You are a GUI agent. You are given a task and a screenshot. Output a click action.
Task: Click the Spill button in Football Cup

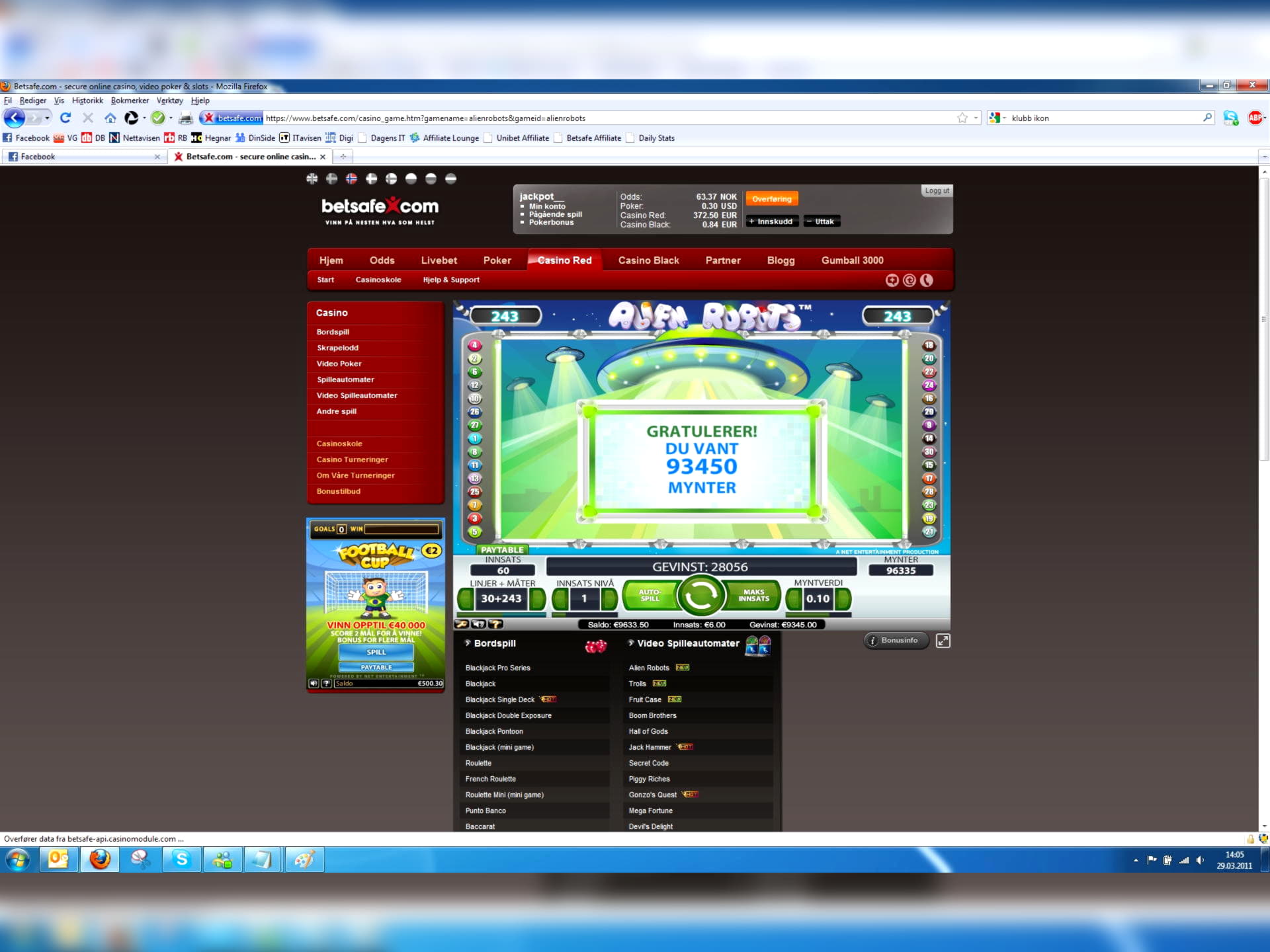(376, 652)
